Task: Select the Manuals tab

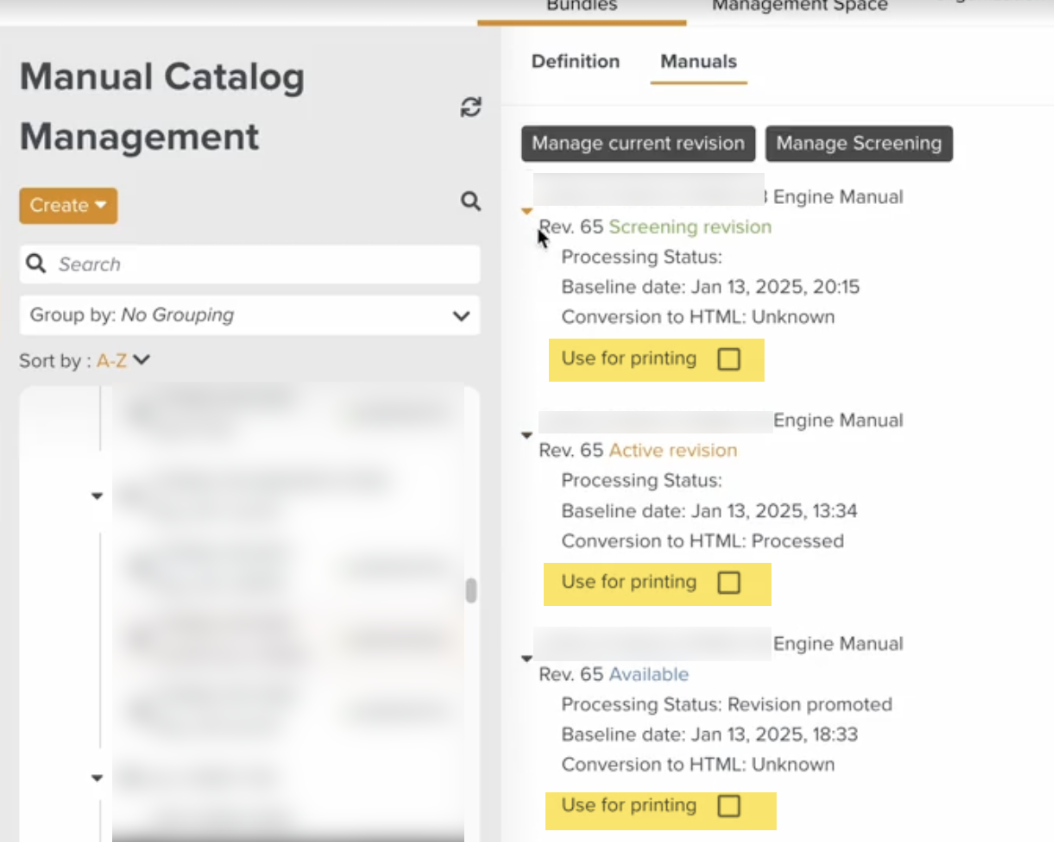Action: (698, 62)
